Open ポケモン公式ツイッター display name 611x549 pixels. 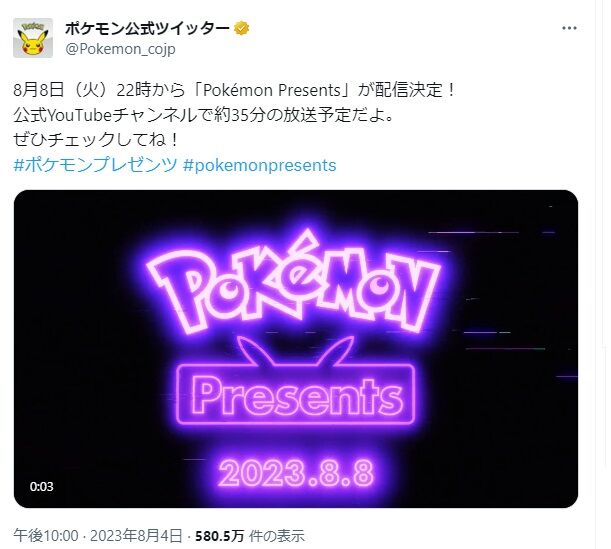point(147,28)
